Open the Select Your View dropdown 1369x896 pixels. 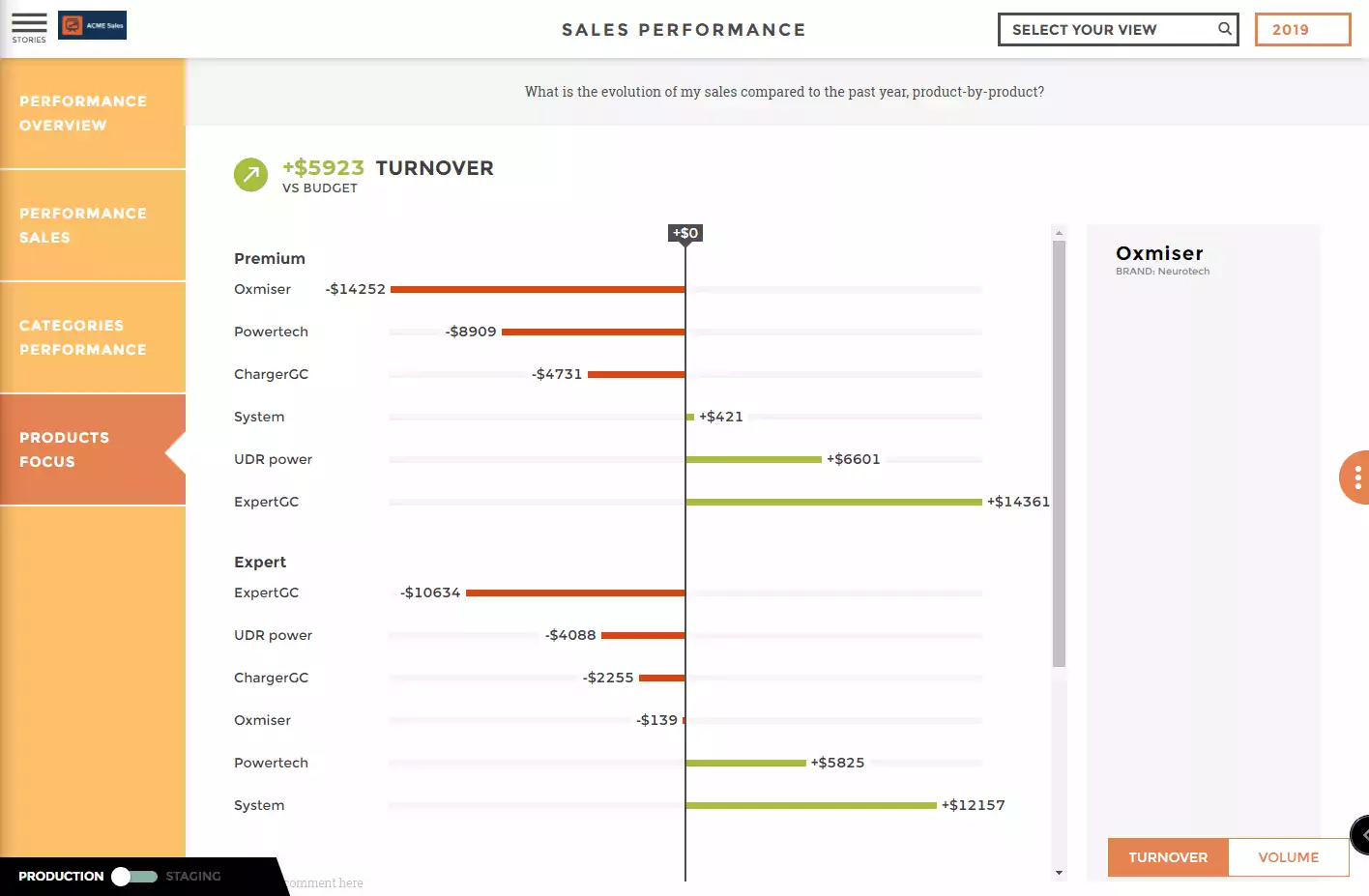(1117, 30)
